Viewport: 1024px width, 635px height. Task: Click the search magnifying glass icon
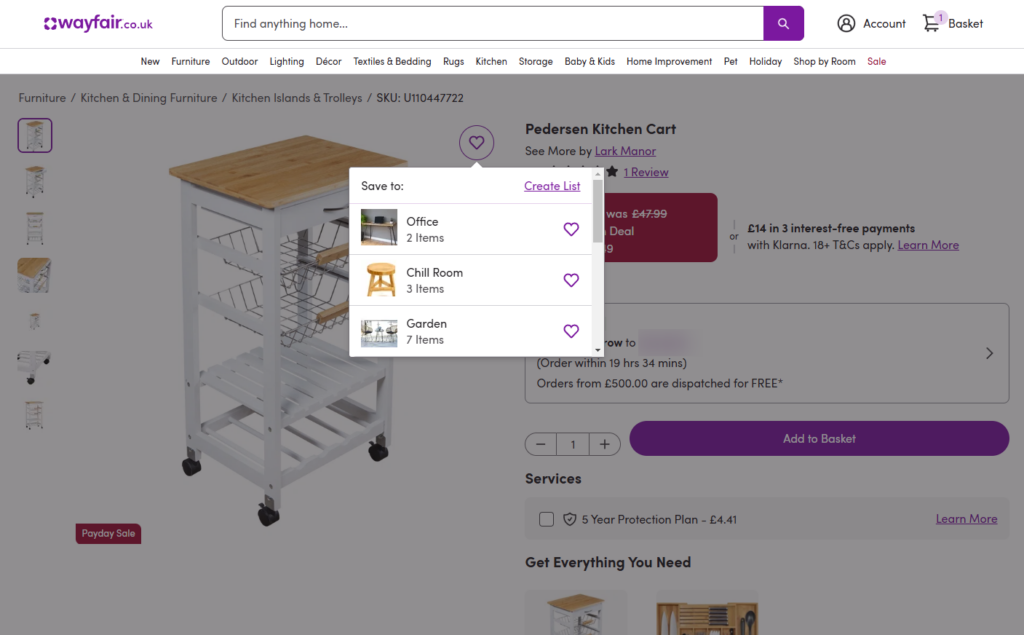(783, 22)
